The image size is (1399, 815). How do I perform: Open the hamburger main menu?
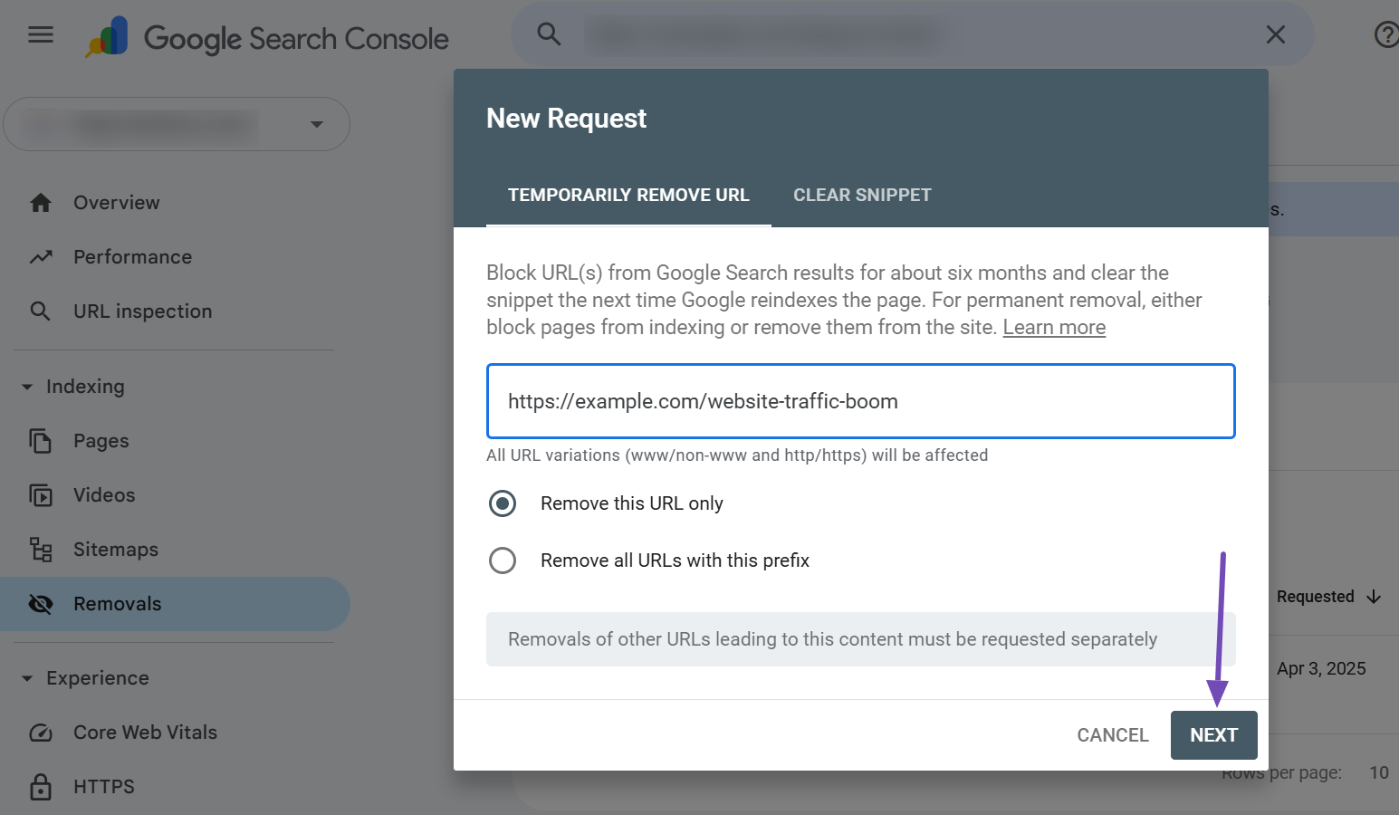click(x=41, y=36)
